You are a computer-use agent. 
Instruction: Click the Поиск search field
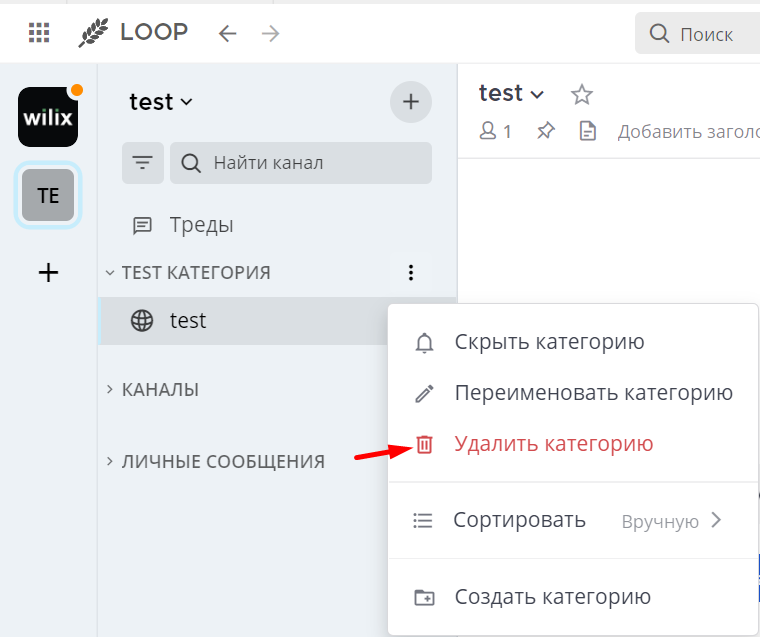tap(697, 33)
